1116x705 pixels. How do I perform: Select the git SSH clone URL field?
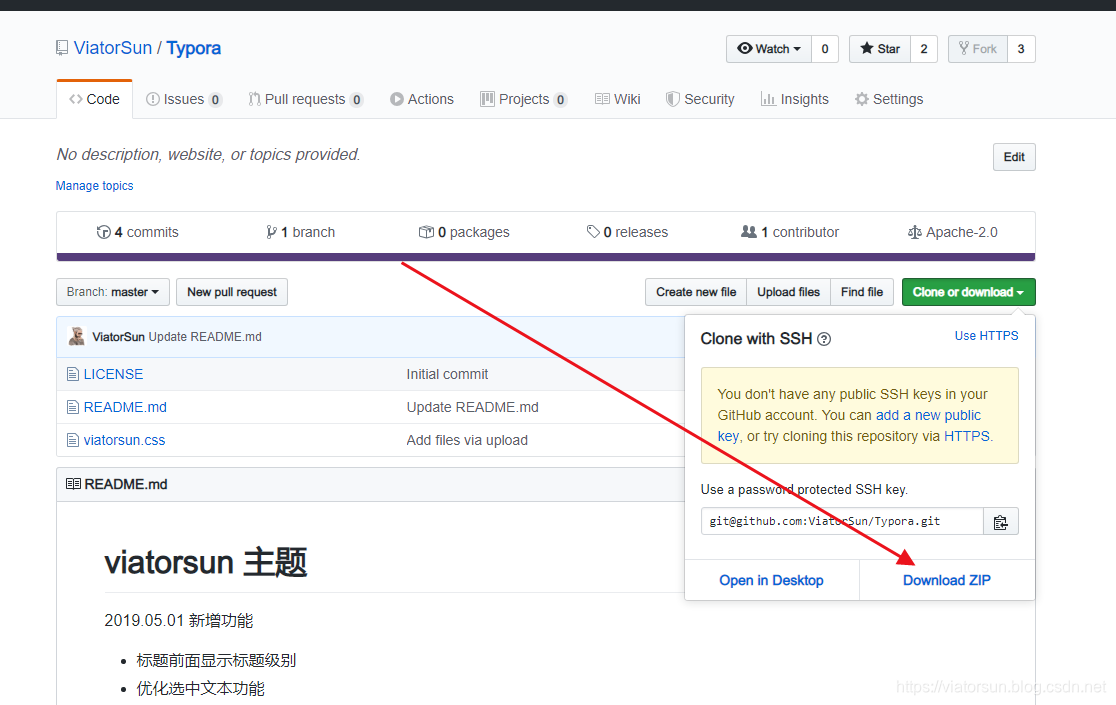pos(842,521)
